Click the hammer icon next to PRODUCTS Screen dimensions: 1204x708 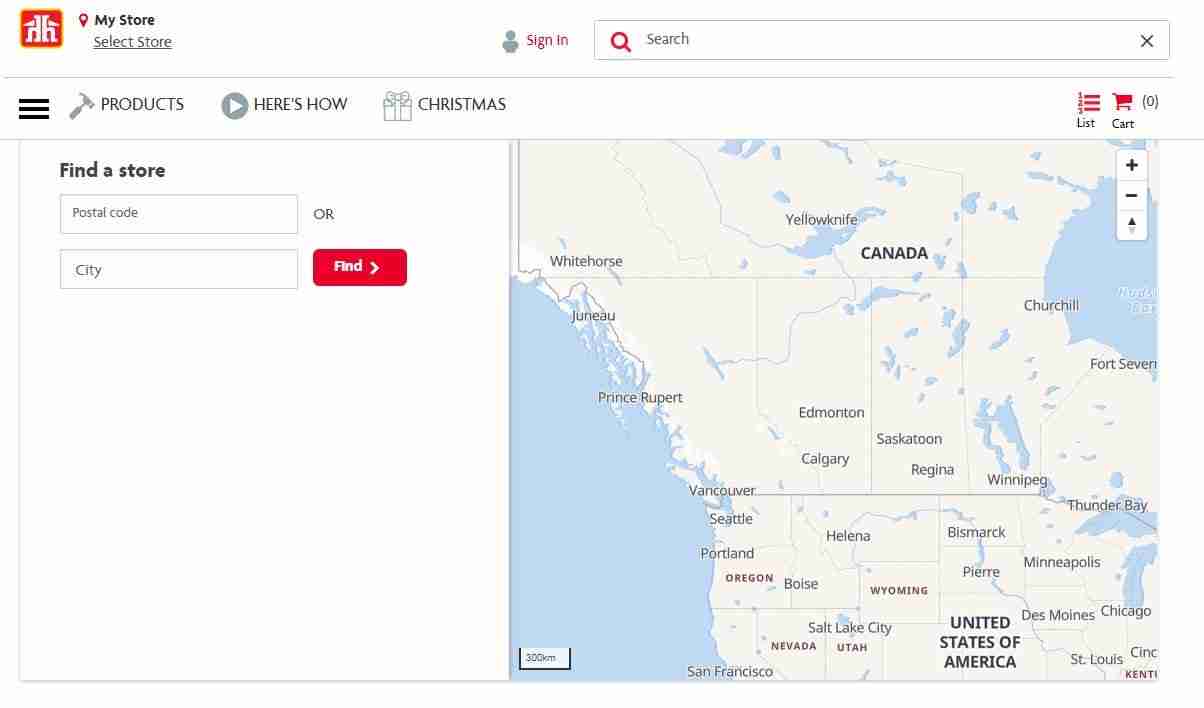[81, 103]
